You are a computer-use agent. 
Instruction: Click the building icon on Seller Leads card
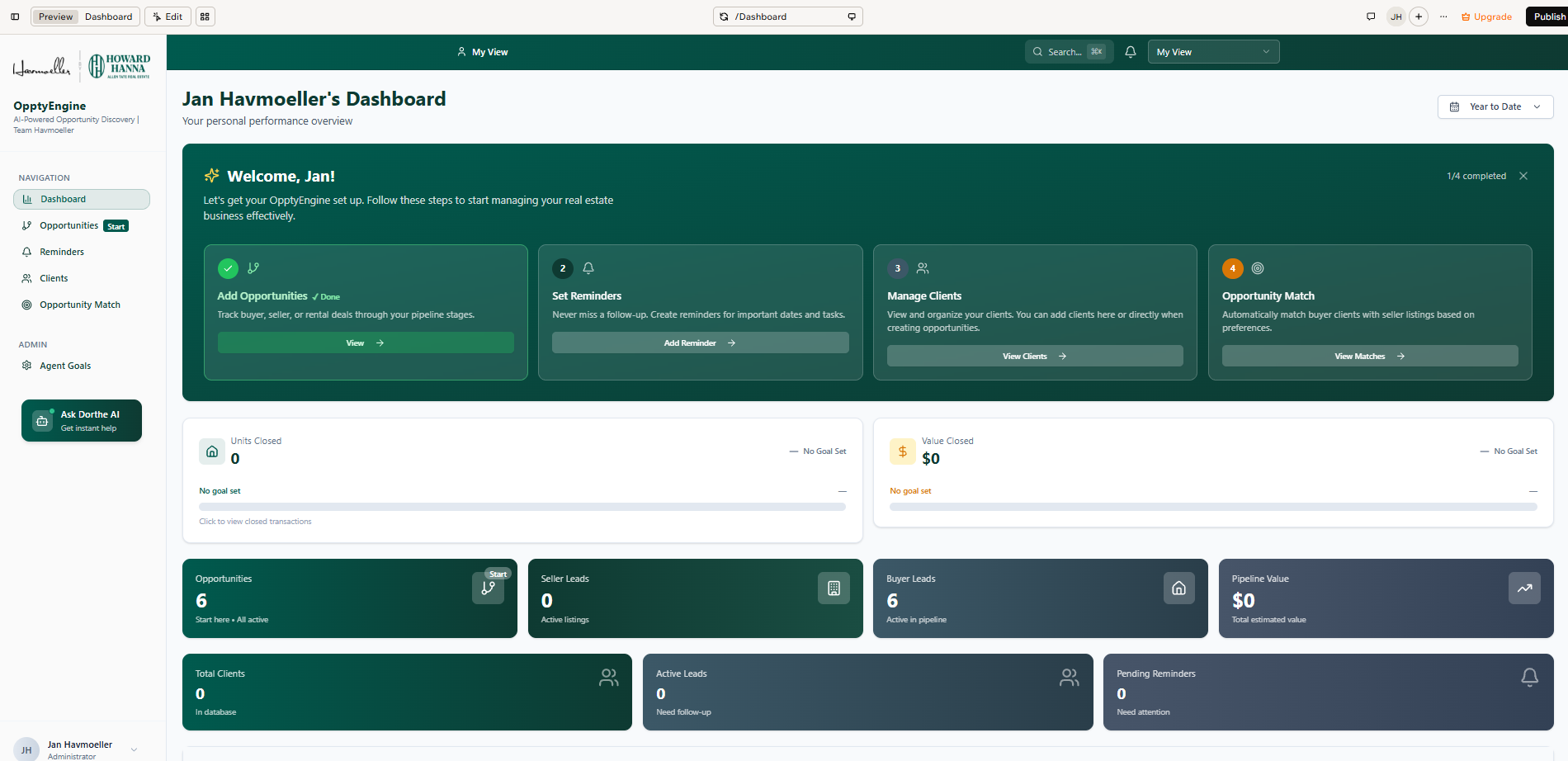coord(834,588)
